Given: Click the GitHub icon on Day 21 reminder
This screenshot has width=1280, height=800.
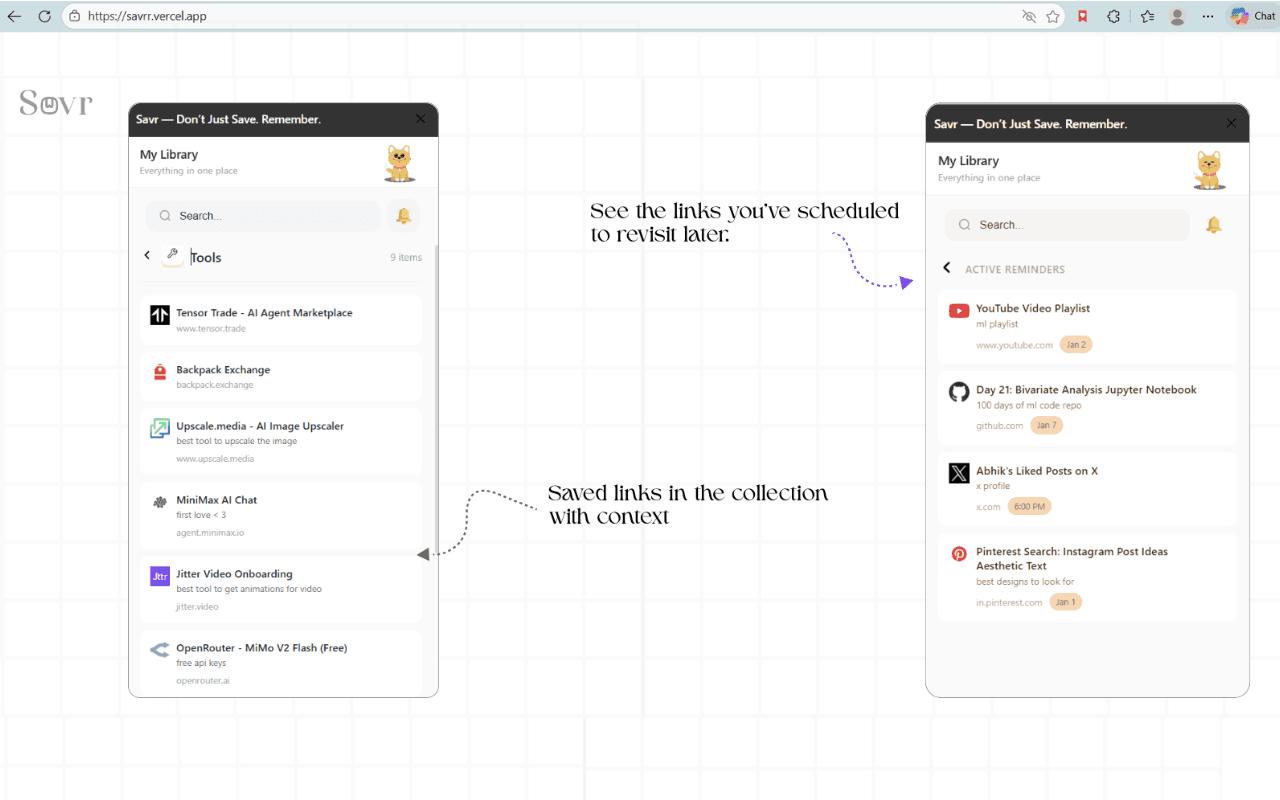Looking at the screenshot, I should [958, 392].
